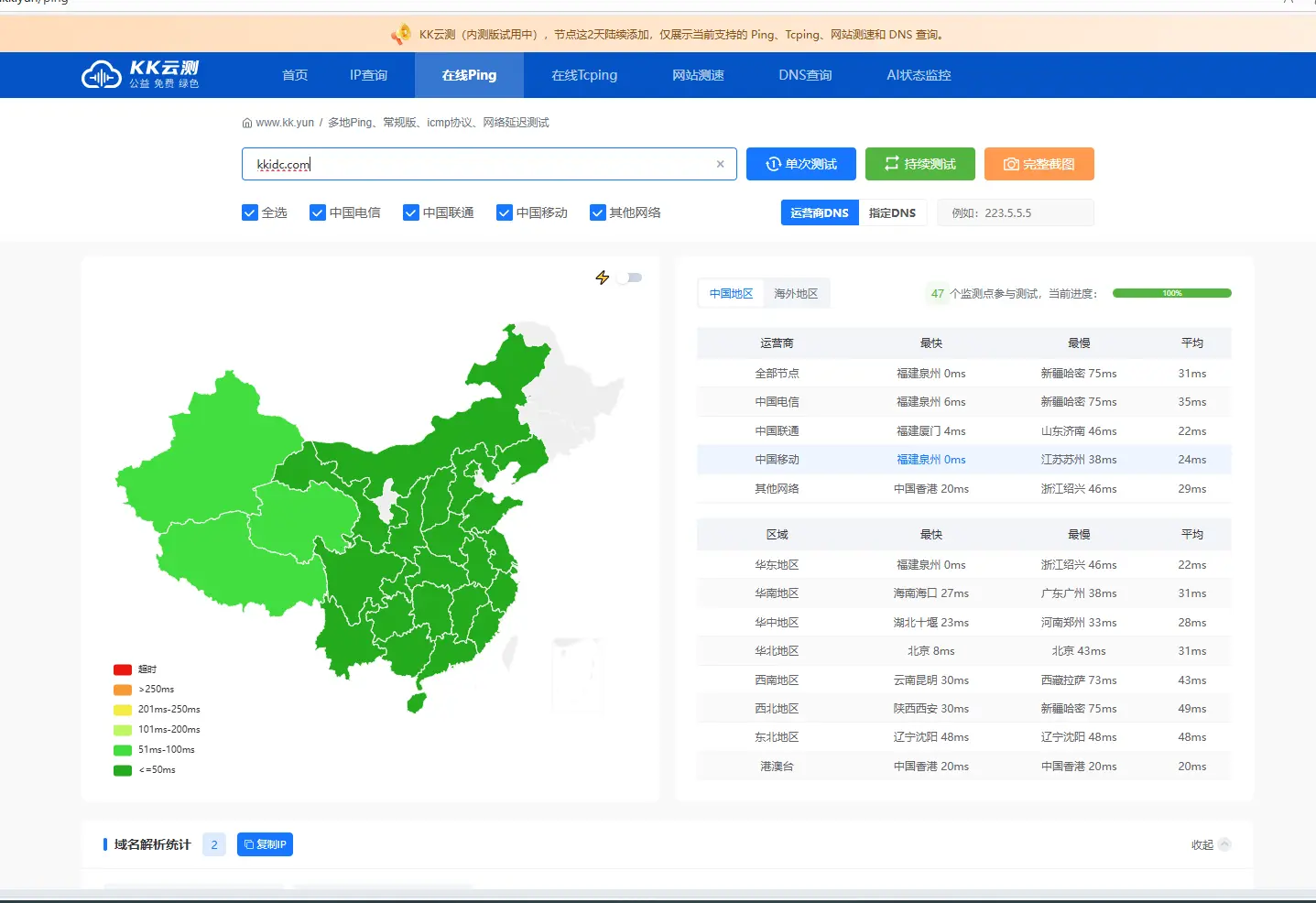
Task: Select the 指定DNS option
Action: tap(893, 212)
